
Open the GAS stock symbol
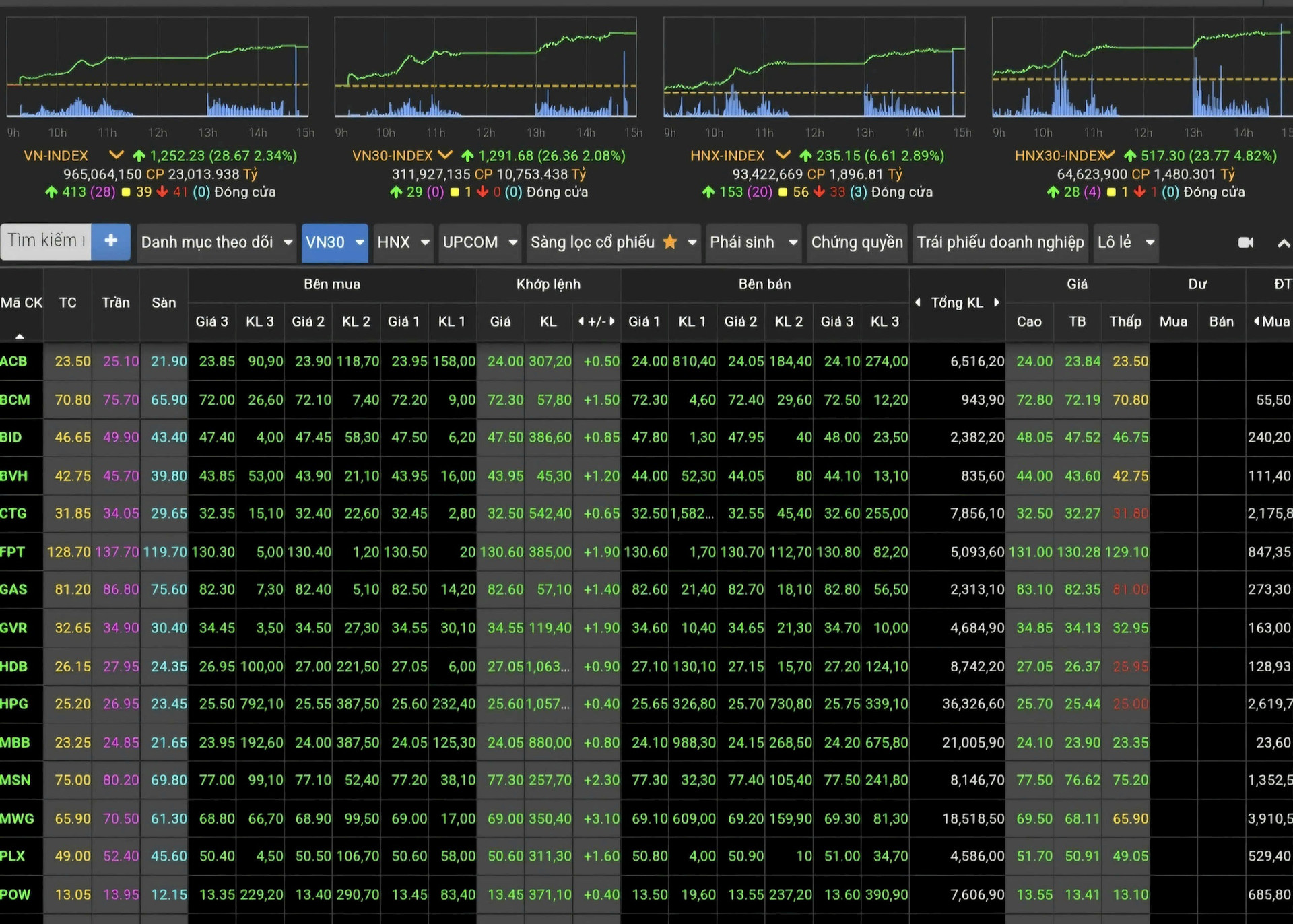click(14, 590)
